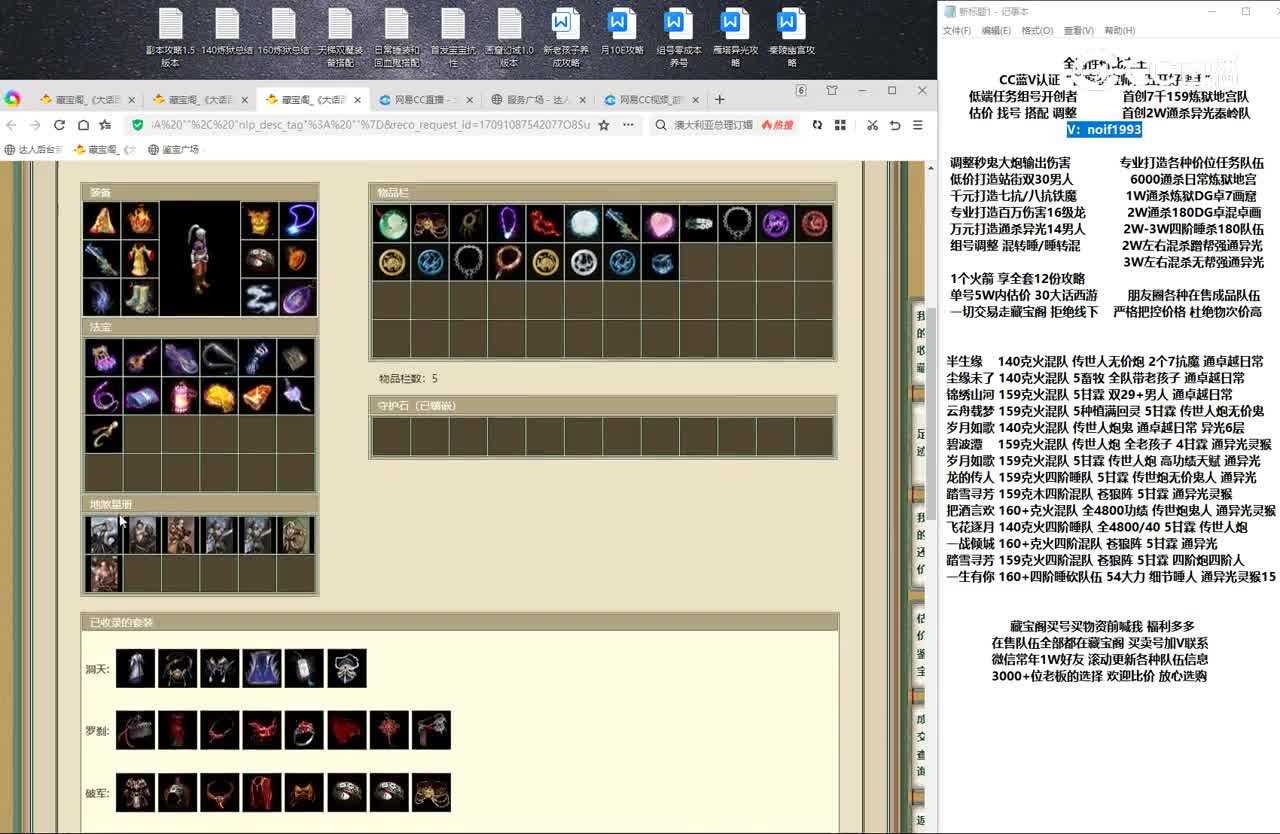Click highlighted text V：noif1993 in Notepad
The image size is (1280, 834).
pos(1104,129)
